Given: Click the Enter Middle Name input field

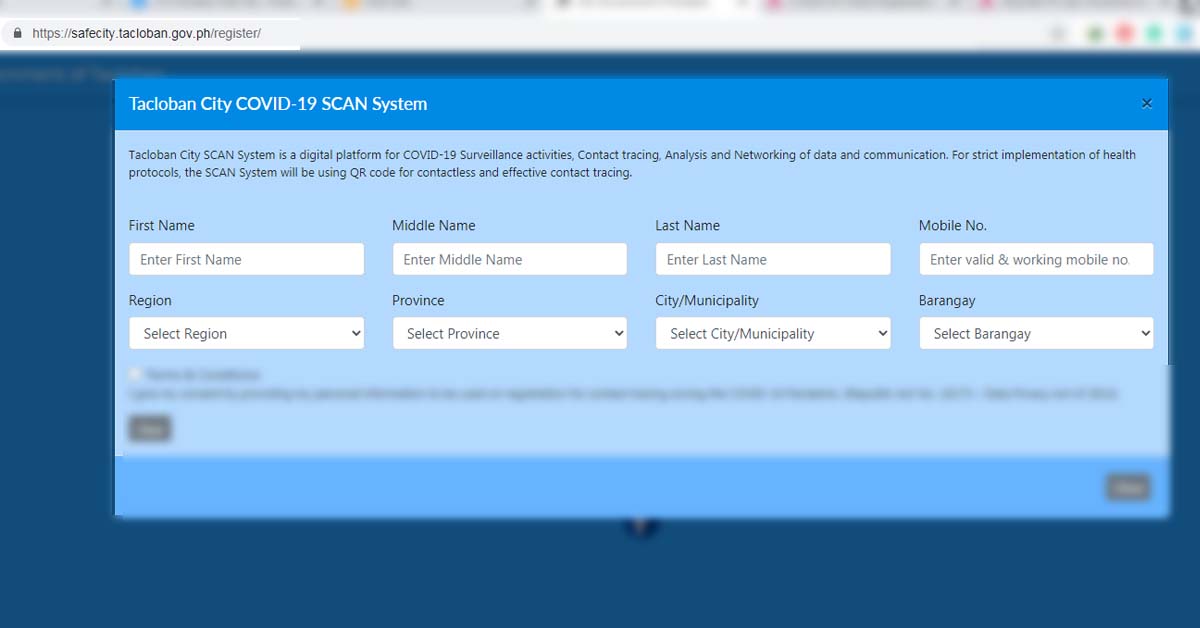Looking at the screenshot, I should point(509,259).
